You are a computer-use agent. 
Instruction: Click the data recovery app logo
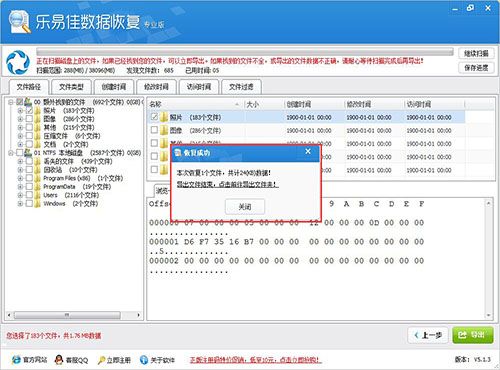(20, 22)
